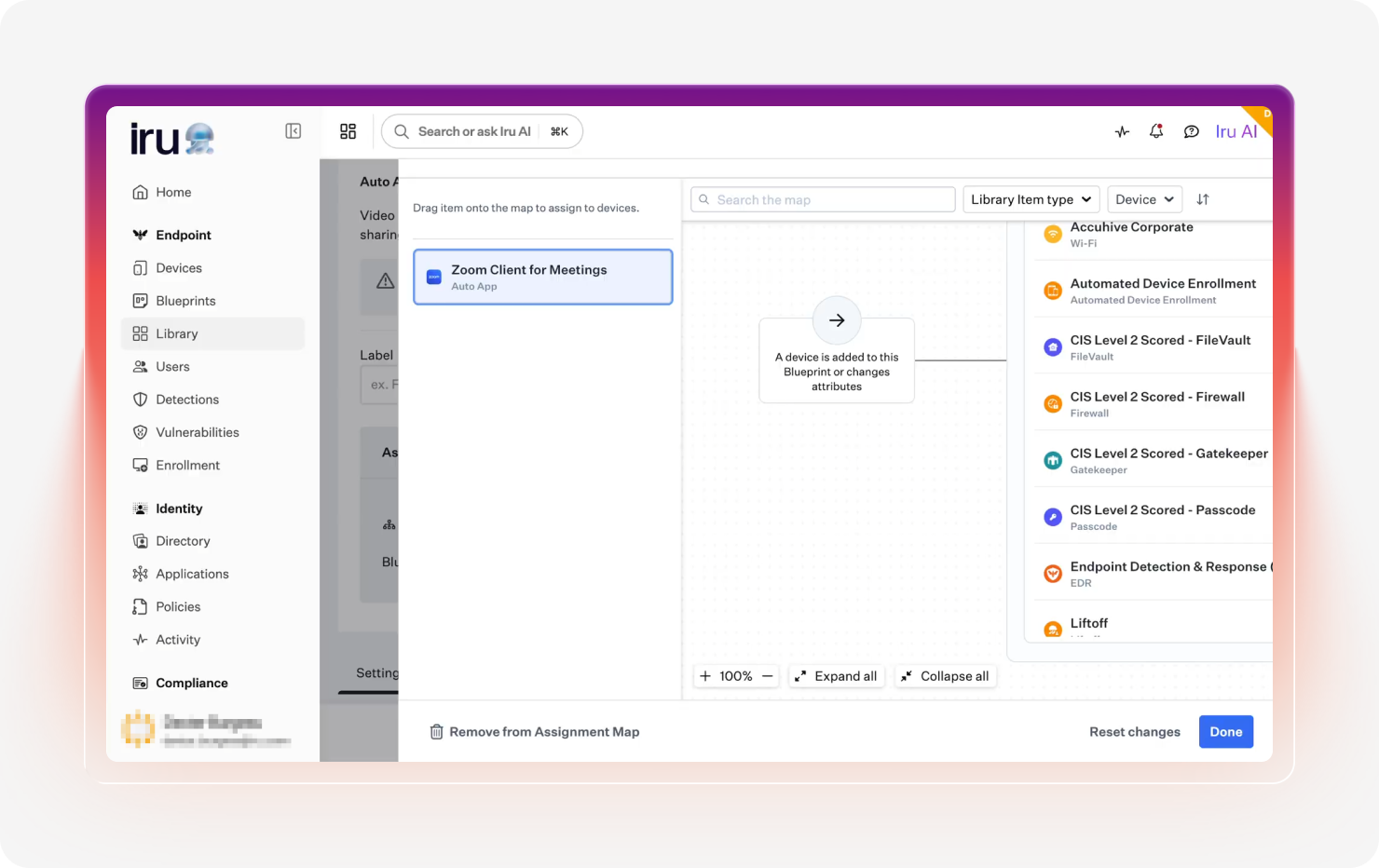Open Directory in sidebar
1379x868 pixels.
click(212, 541)
